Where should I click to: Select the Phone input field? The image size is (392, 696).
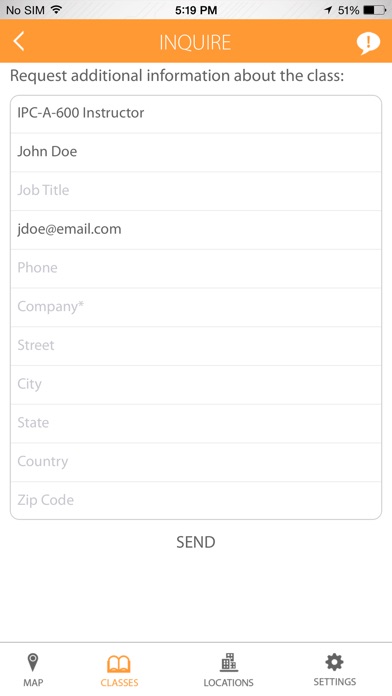coord(196,268)
